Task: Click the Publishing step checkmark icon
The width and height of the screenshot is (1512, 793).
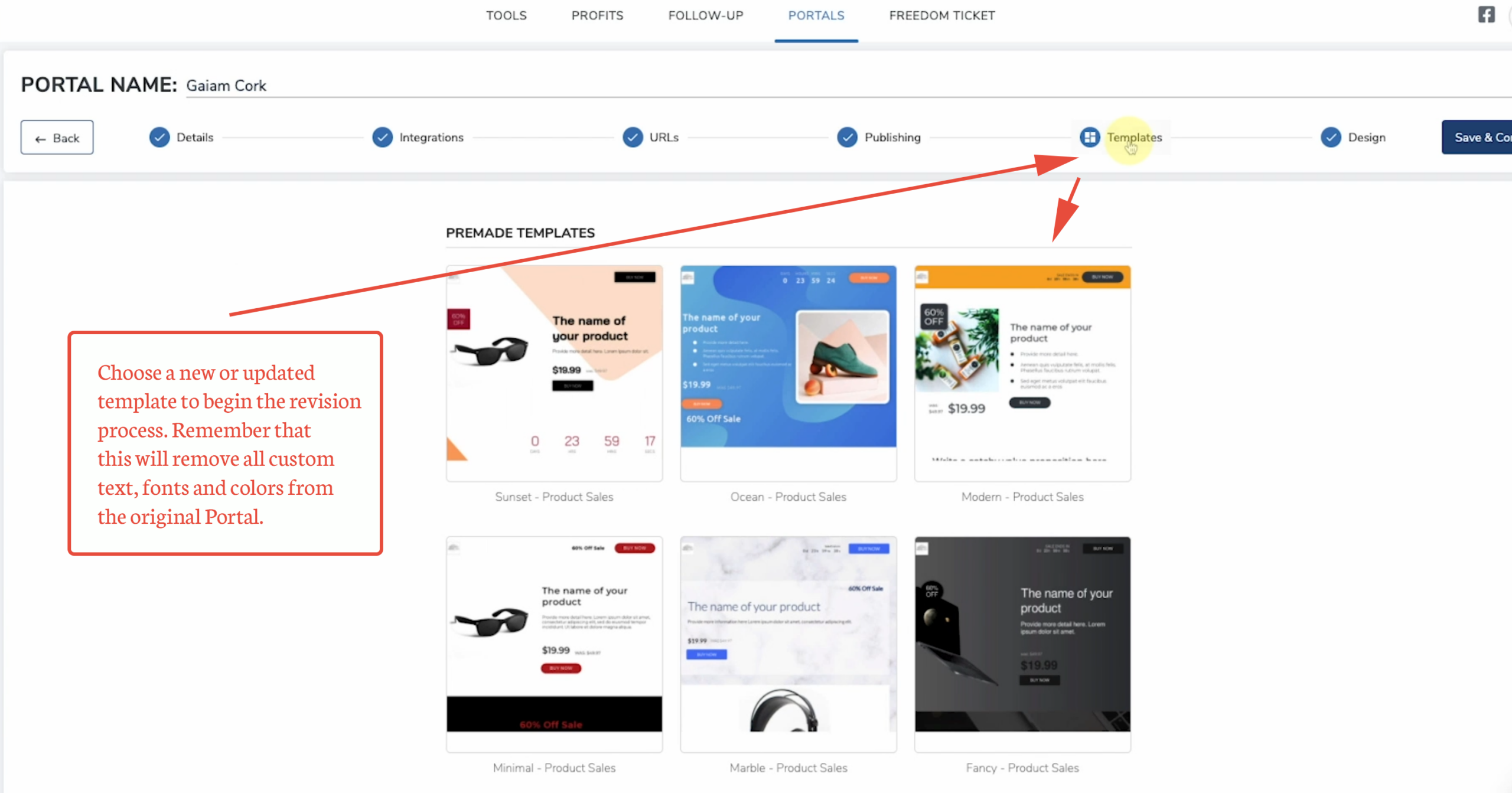Action: coord(847,138)
